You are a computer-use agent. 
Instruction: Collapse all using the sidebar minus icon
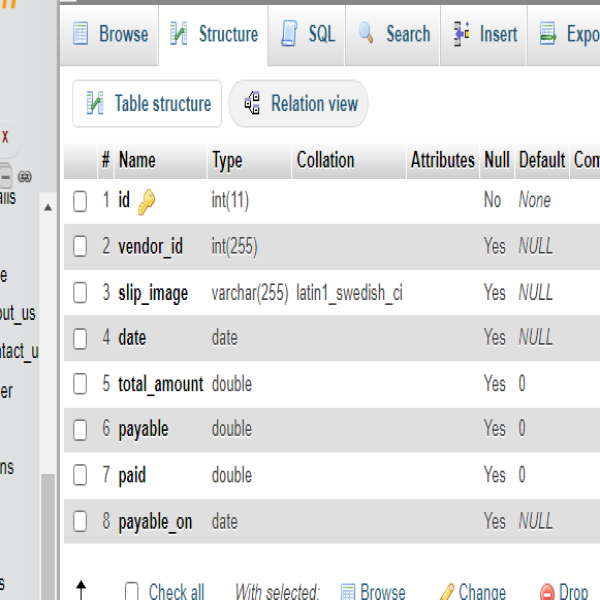click(x=6, y=176)
